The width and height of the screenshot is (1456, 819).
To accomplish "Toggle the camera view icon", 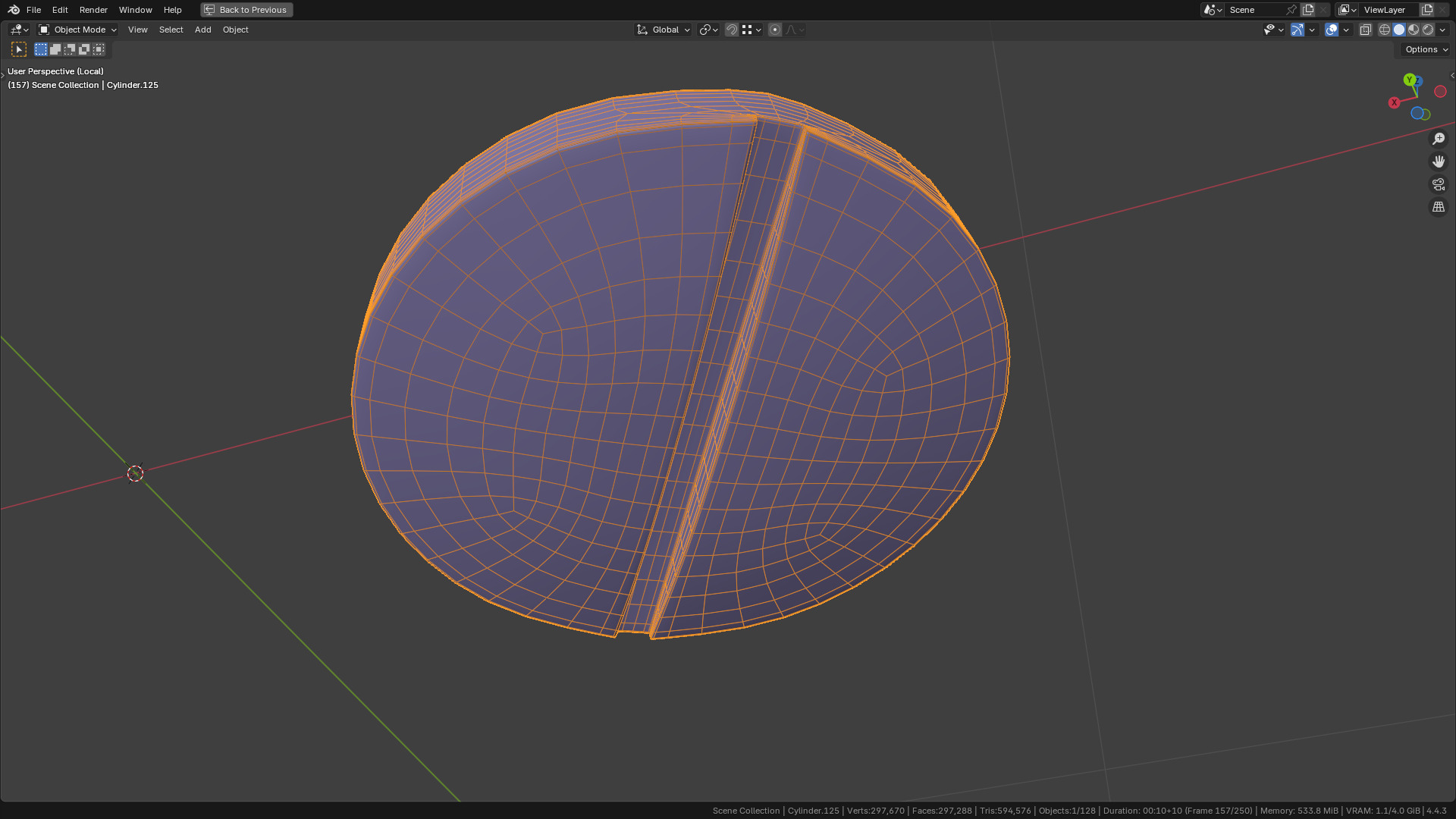I will pyautogui.click(x=1438, y=184).
